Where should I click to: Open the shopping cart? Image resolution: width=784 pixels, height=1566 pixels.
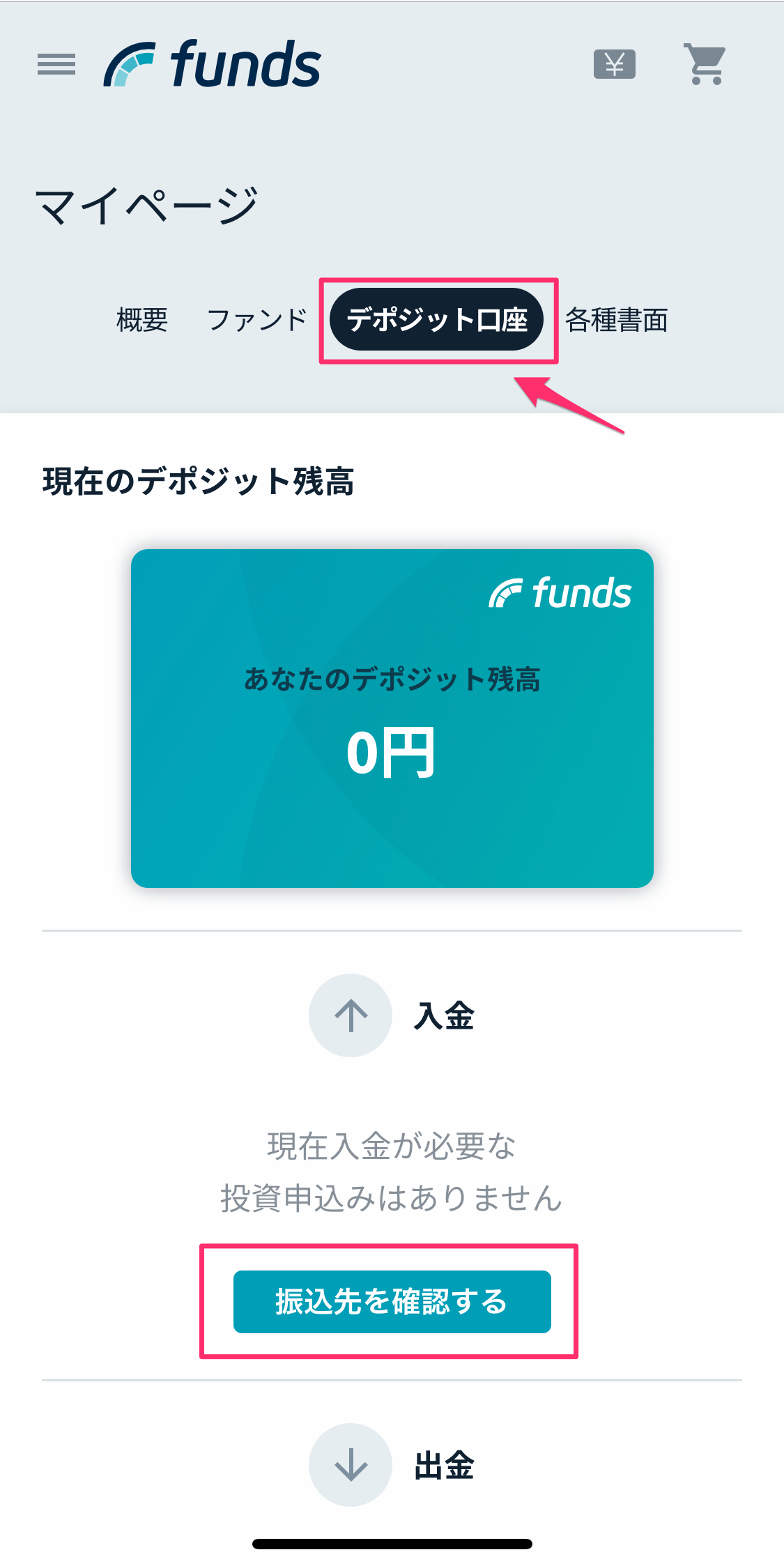705,64
